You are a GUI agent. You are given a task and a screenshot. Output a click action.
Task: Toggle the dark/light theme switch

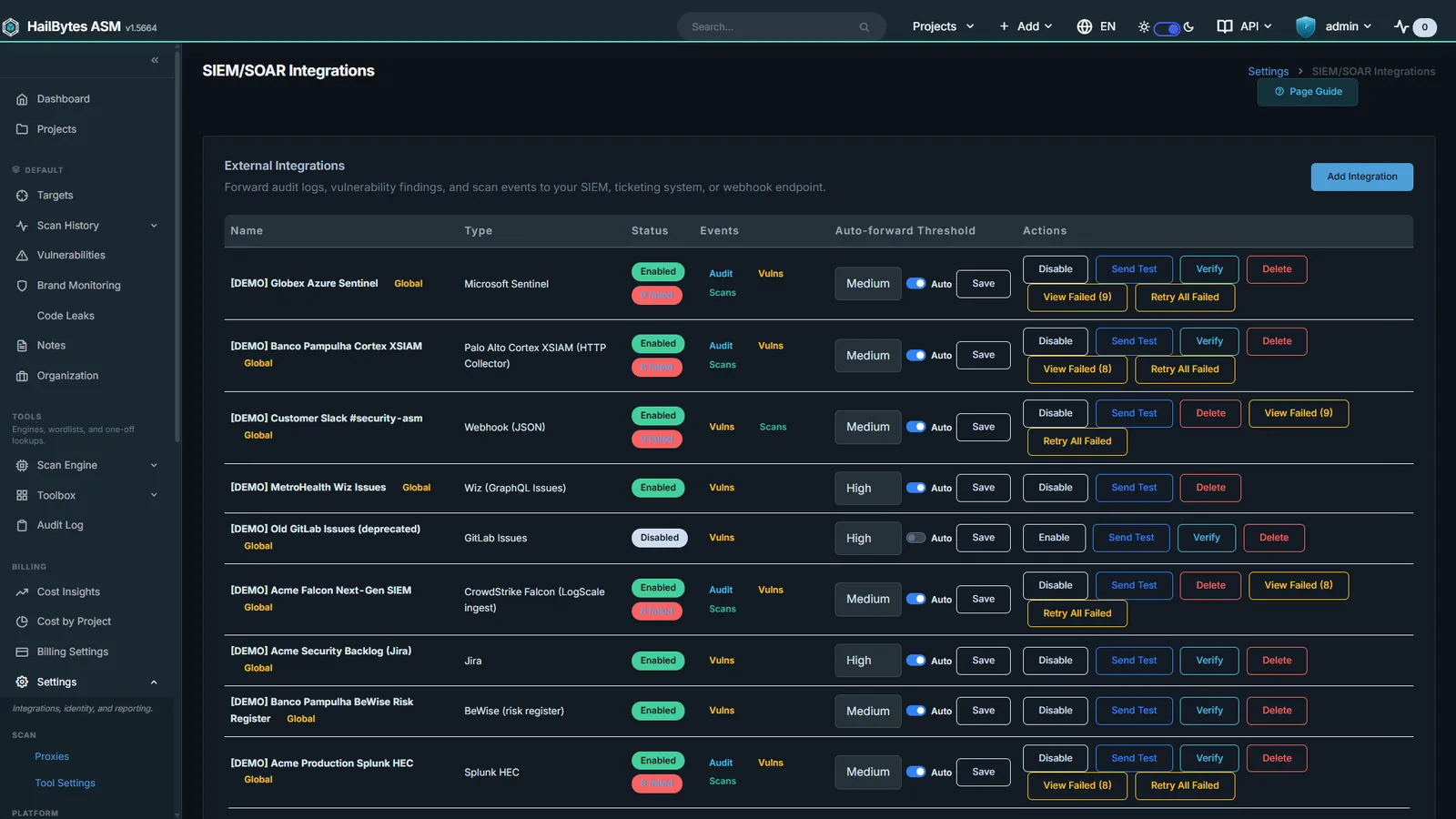tap(1167, 28)
